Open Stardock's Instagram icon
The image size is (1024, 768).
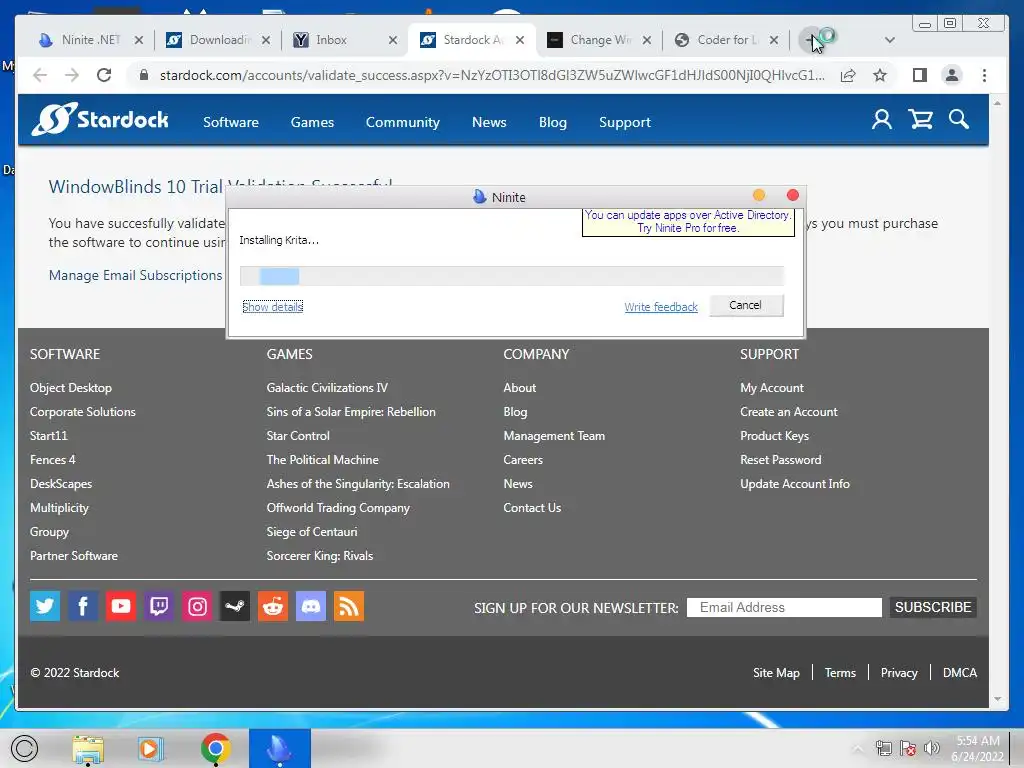(x=197, y=606)
